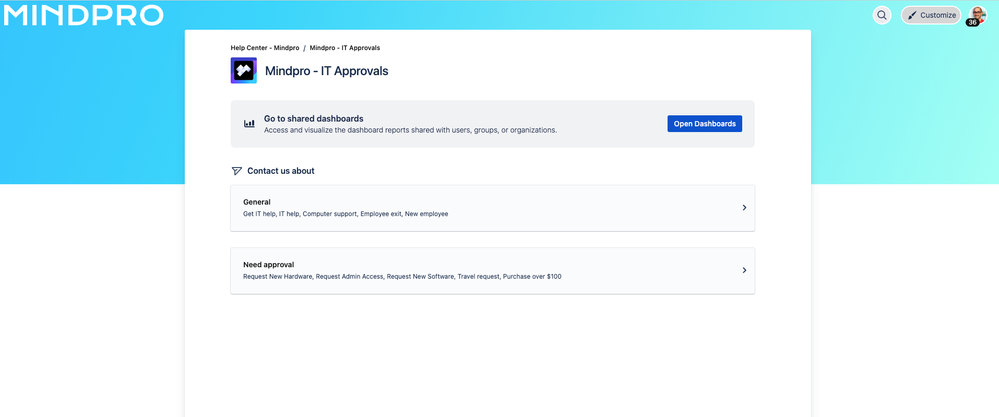Click the 'Mindpro - IT Approvals' heading

326,71
